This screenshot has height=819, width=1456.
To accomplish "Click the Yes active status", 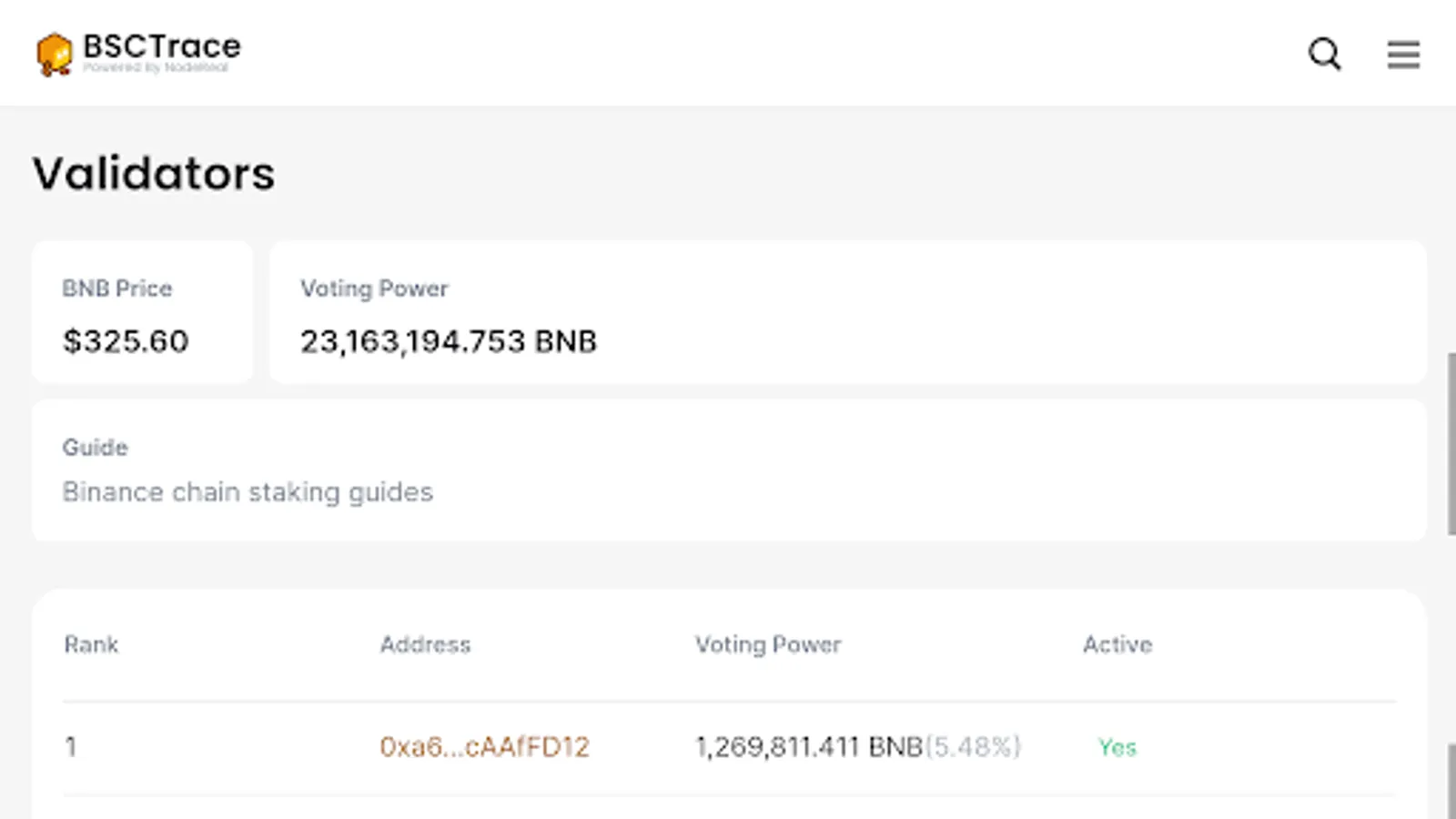I will (x=1117, y=747).
